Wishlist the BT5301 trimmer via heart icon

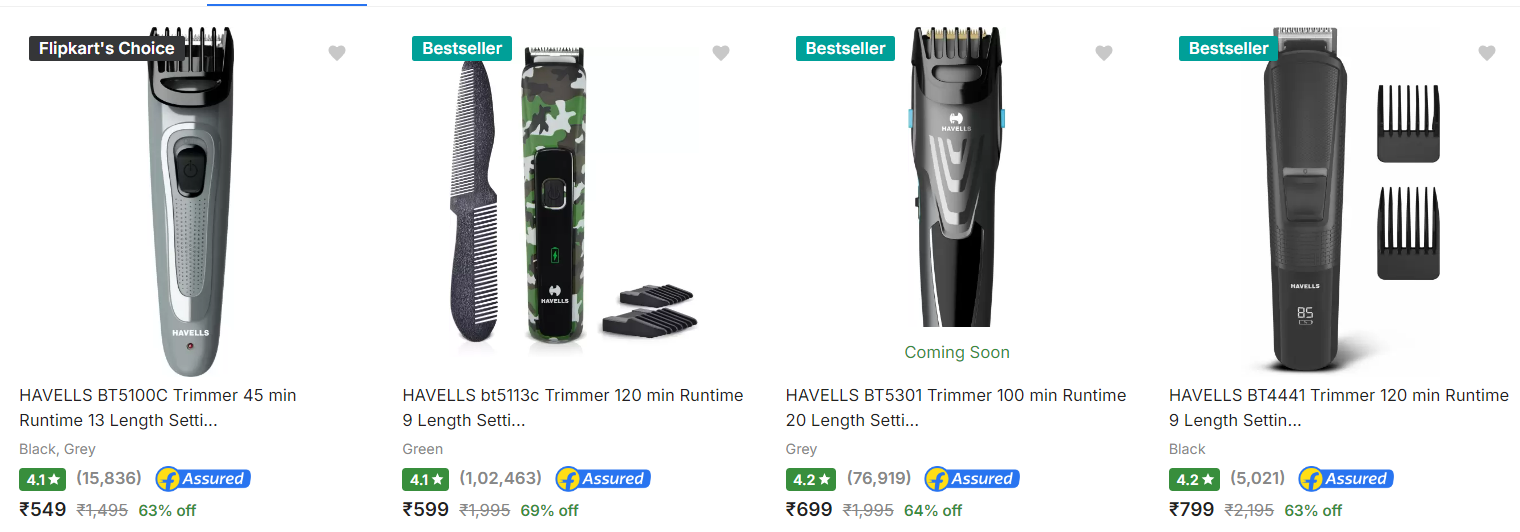(x=1103, y=53)
